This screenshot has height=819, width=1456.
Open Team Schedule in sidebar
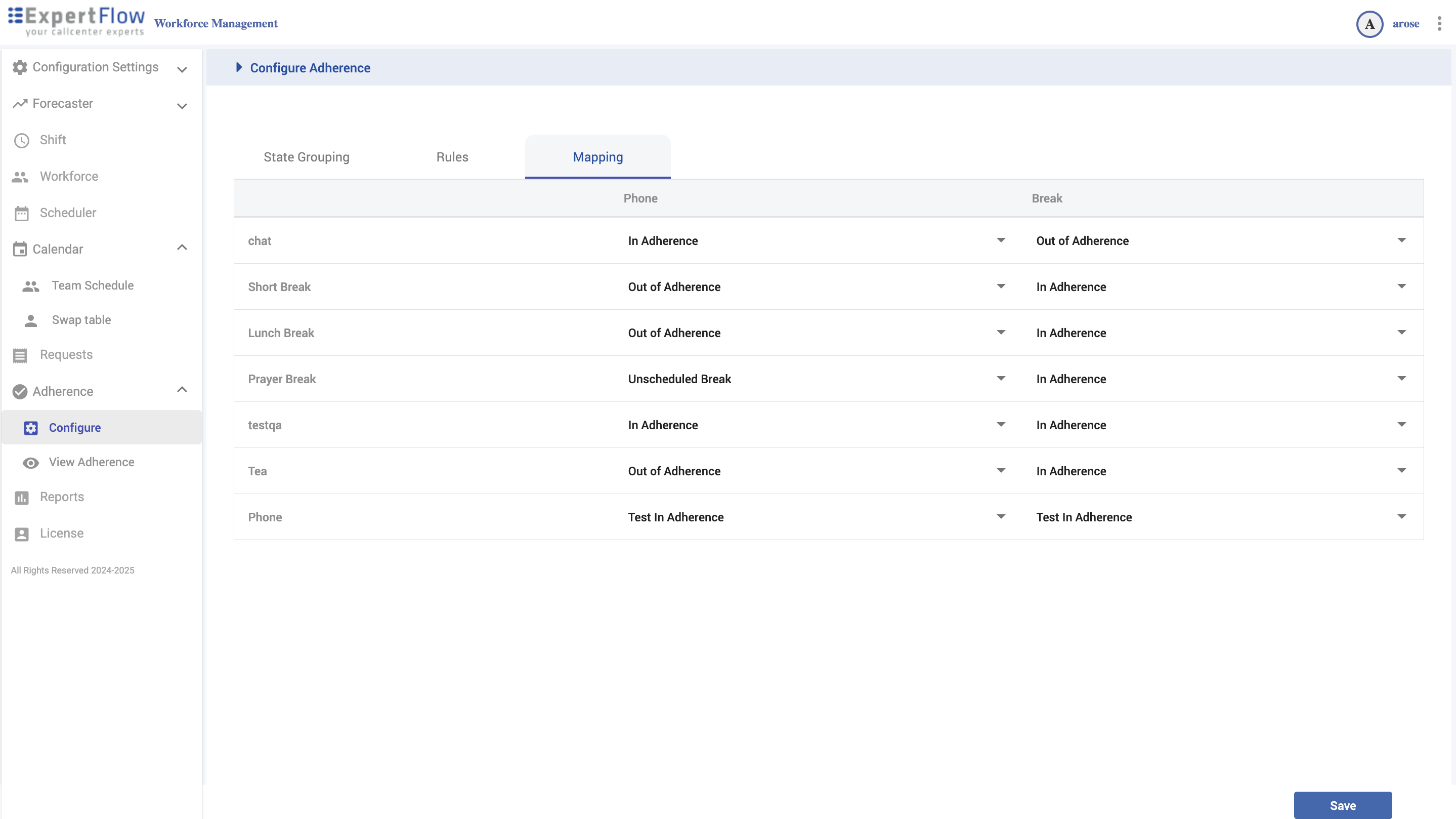[x=93, y=285]
